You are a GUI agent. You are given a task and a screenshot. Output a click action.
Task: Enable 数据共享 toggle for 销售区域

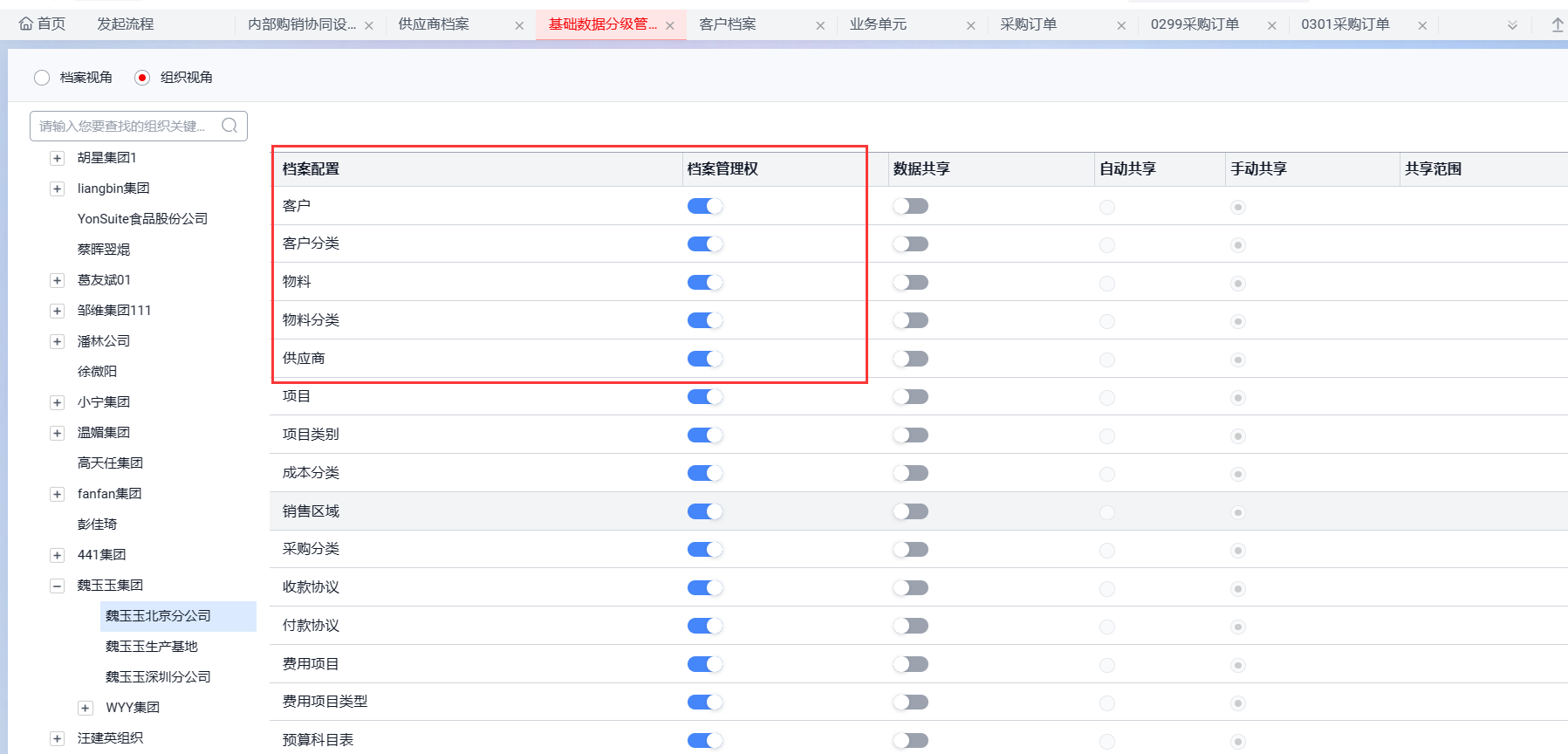coord(910,511)
